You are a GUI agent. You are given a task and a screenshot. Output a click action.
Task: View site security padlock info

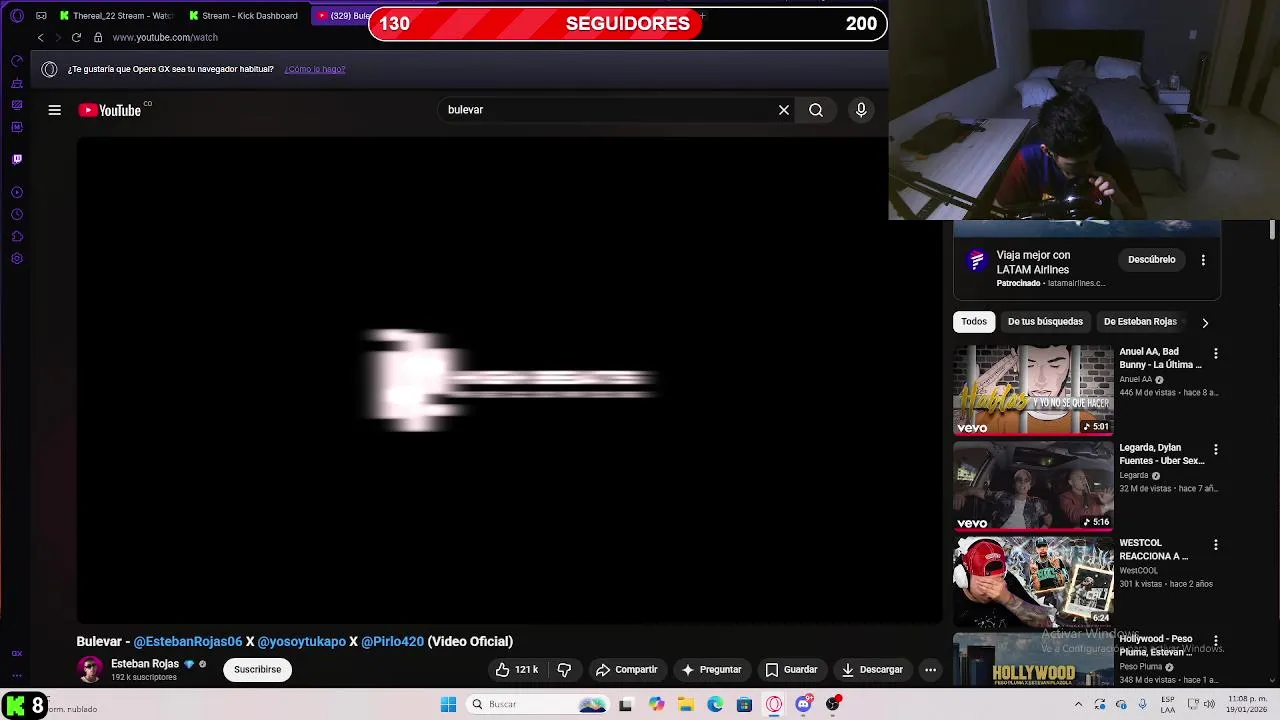point(98,37)
